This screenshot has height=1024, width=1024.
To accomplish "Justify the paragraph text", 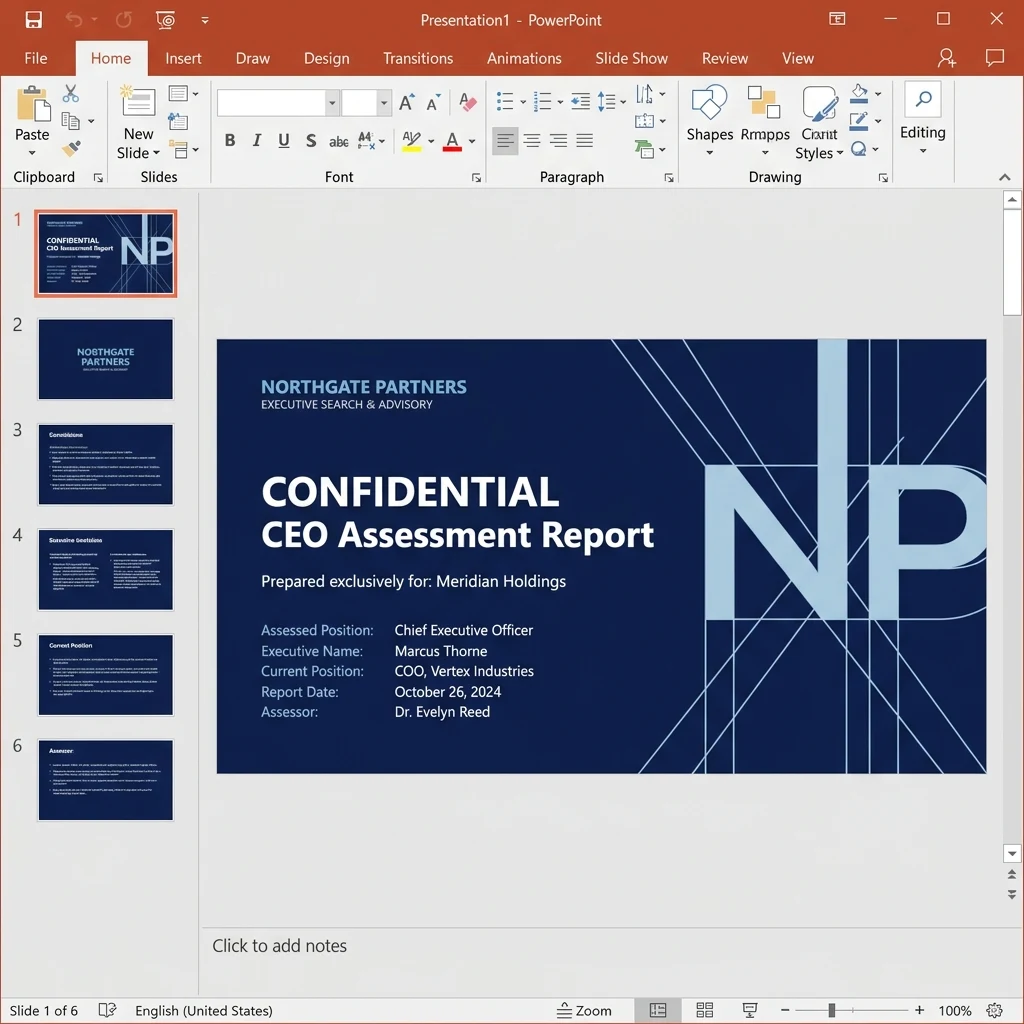I will click(585, 140).
